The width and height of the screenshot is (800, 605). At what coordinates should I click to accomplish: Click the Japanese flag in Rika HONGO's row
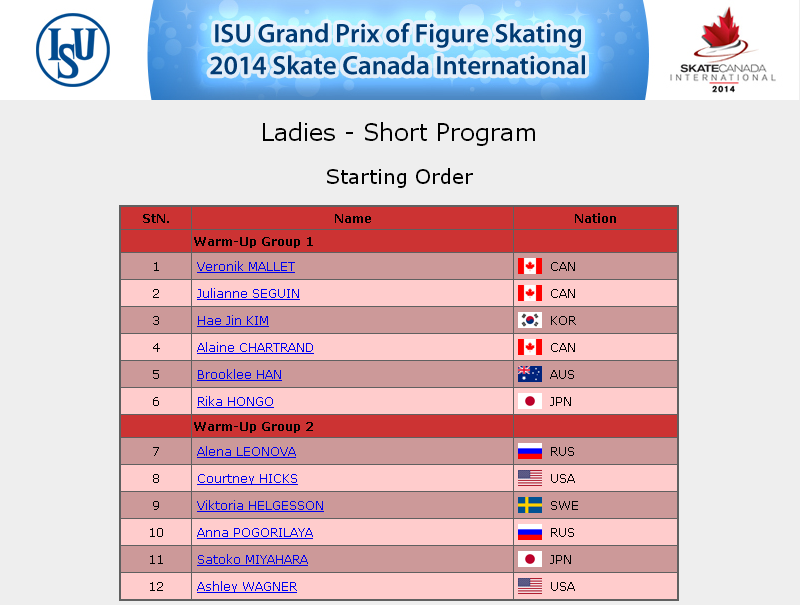[x=530, y=401]
